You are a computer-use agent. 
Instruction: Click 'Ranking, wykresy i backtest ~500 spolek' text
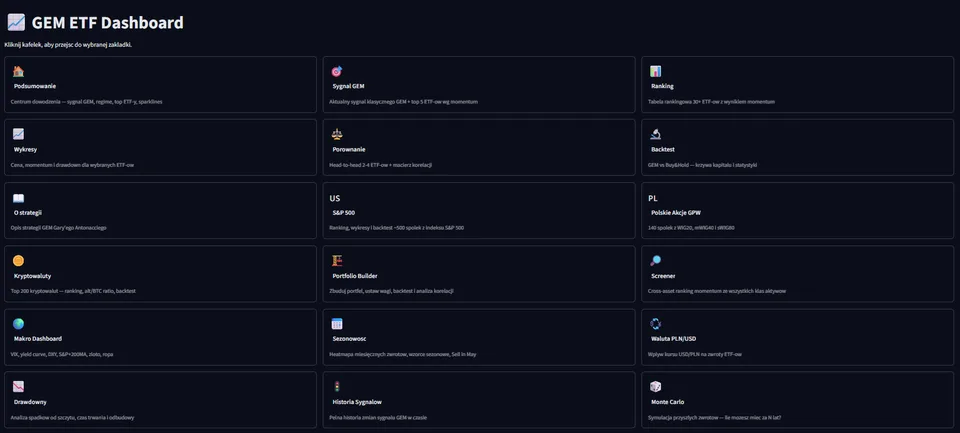(x=397, y=228)
